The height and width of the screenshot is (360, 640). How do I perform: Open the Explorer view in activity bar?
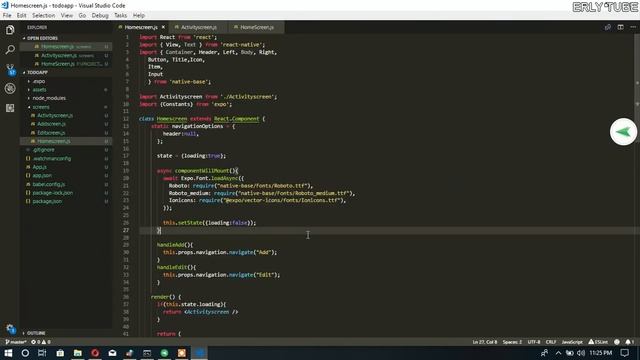pyautogui.click(x=10, y=30)
